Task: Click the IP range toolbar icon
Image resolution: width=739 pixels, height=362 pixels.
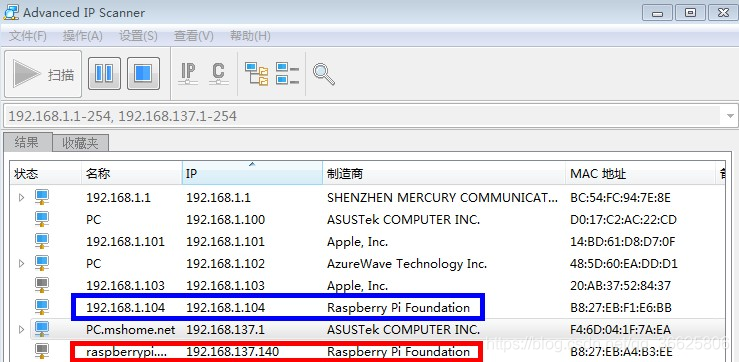Action: [188, 74]
